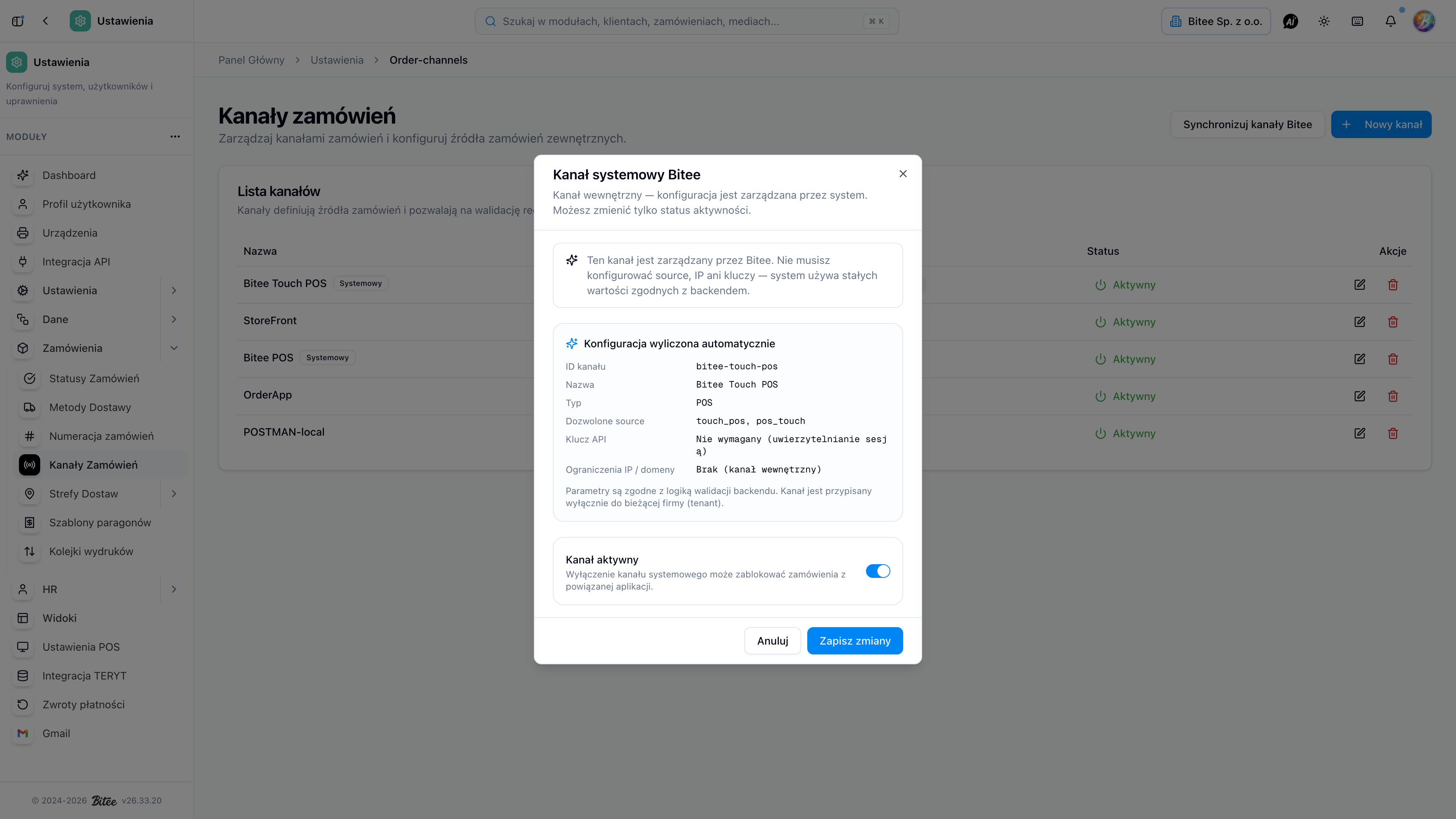
Task: Expand the Strefy Dostaw chevron
Action: coord(174,494)
